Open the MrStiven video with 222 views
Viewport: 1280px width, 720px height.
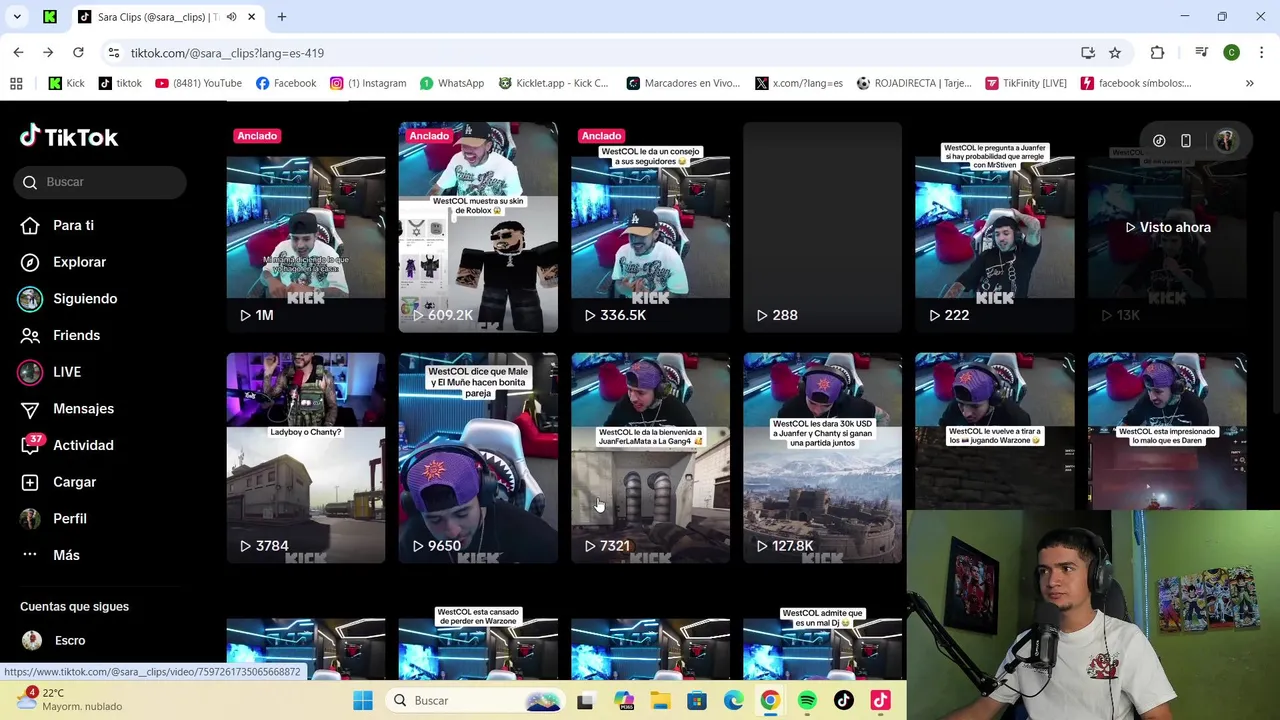(995, 227)
